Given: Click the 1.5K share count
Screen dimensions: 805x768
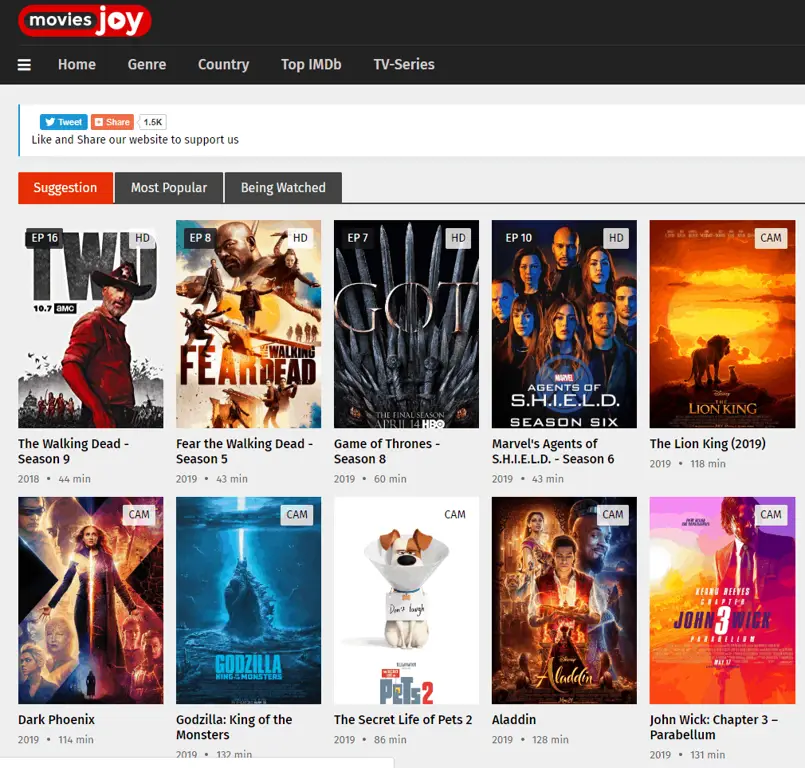Looking at the screenshot, I should pos(152,122).
